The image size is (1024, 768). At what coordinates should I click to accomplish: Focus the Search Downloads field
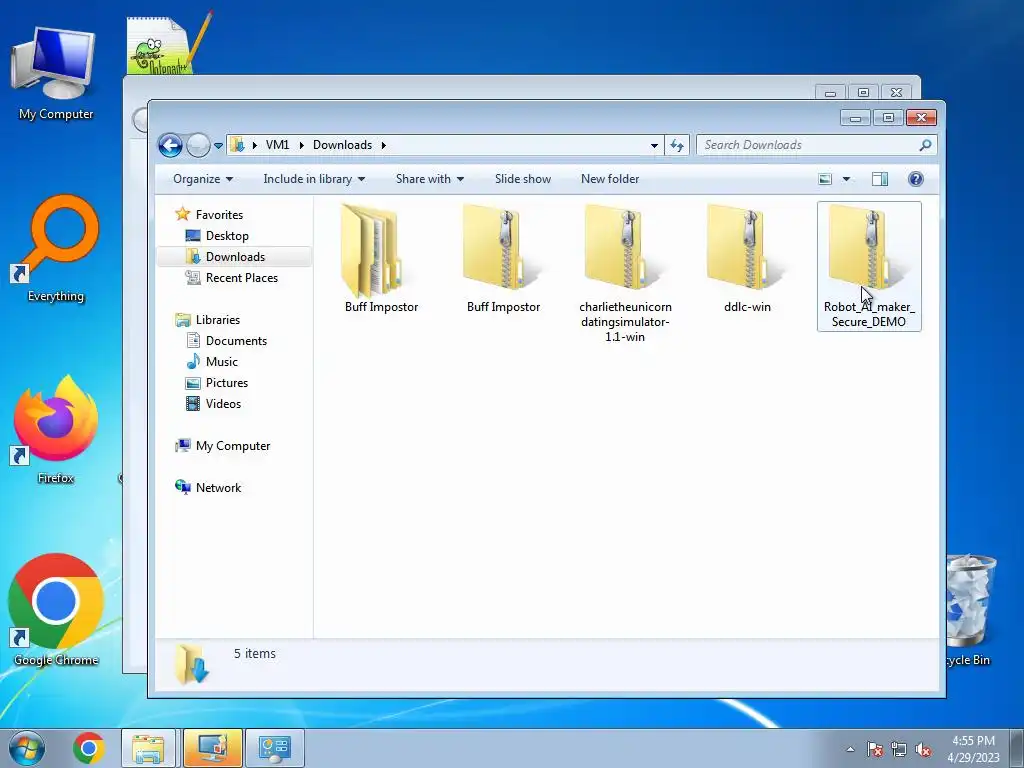pyautogui.click(x=816, y=145)
